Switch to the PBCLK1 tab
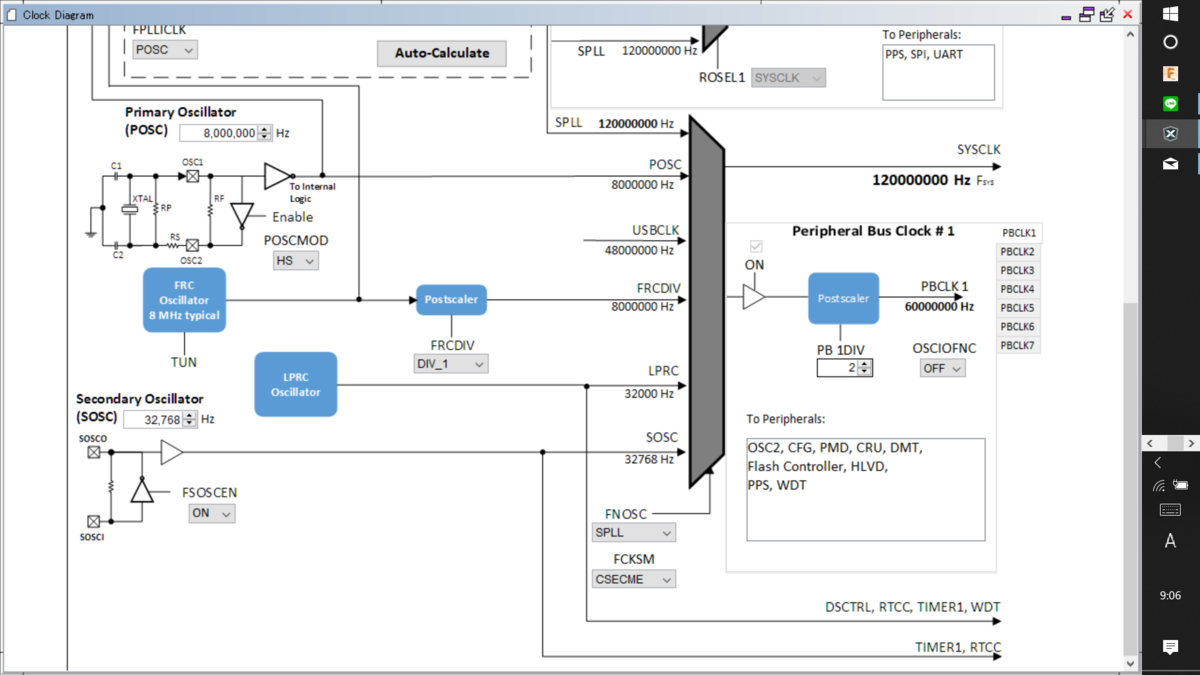The width and height of the screenshot is (1200, 675). [1019, 233]
